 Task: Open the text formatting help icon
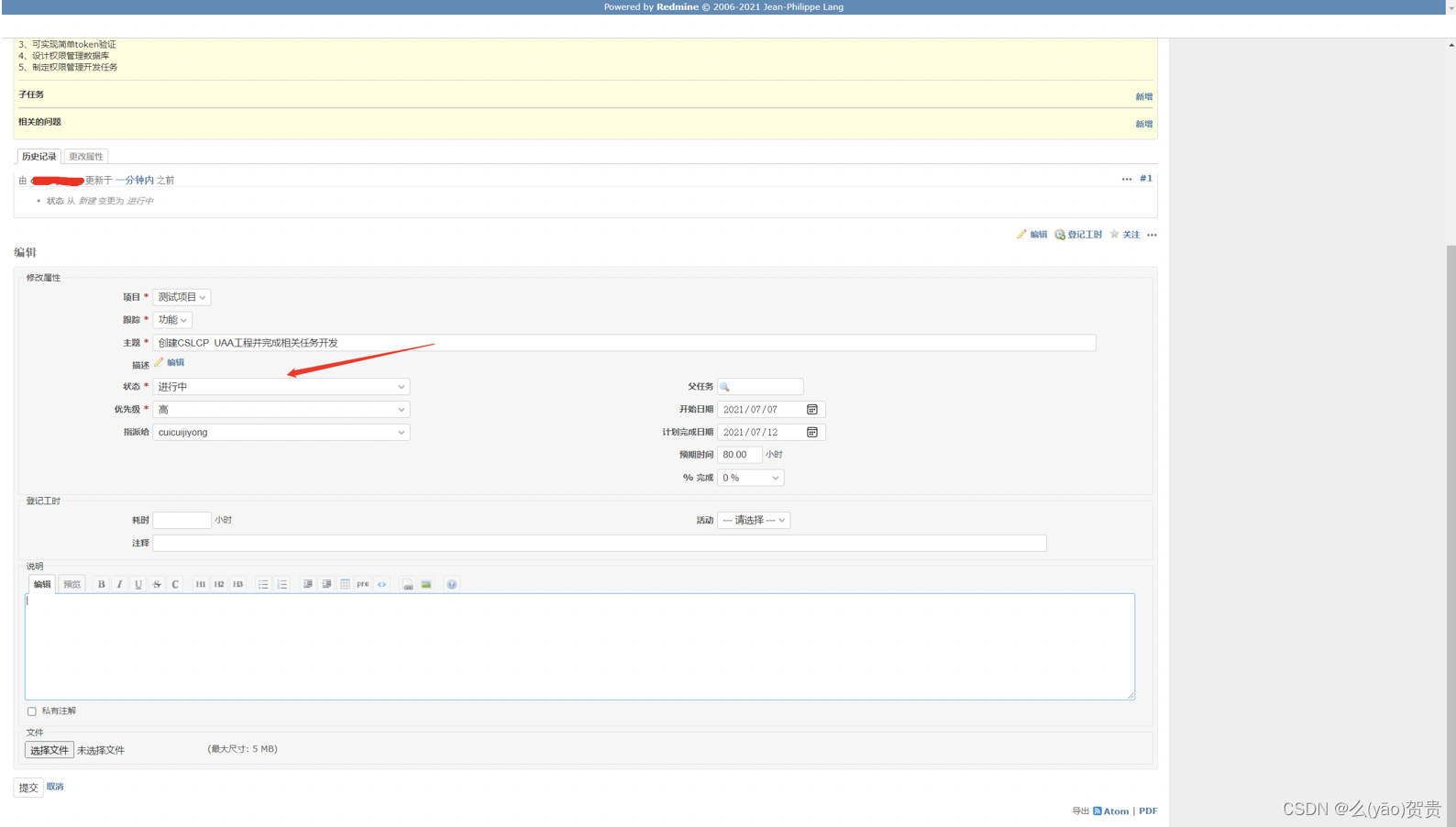[452, 584]
